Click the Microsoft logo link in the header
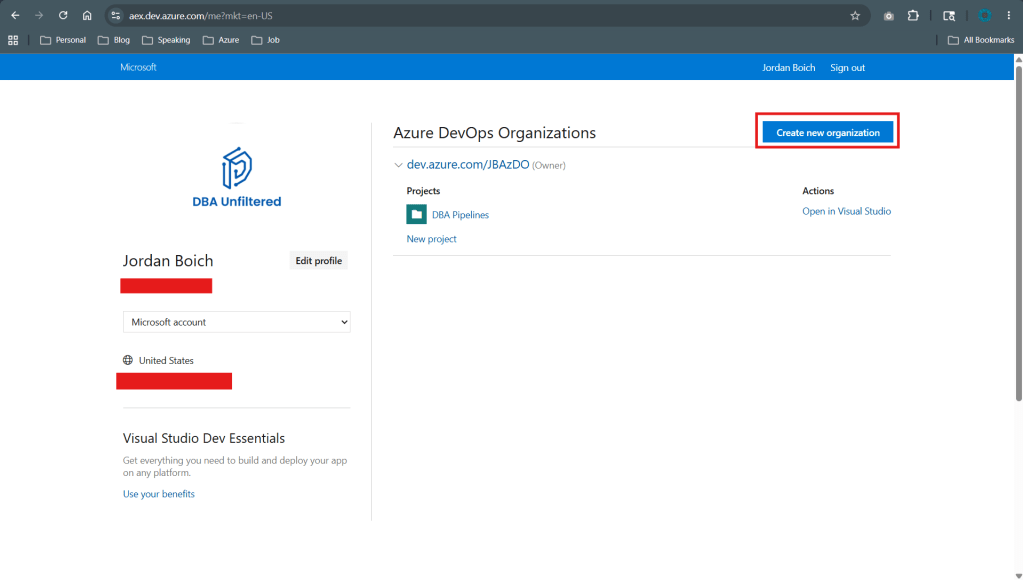Screen dimensions: 1023x580 [x=138, y=67]
